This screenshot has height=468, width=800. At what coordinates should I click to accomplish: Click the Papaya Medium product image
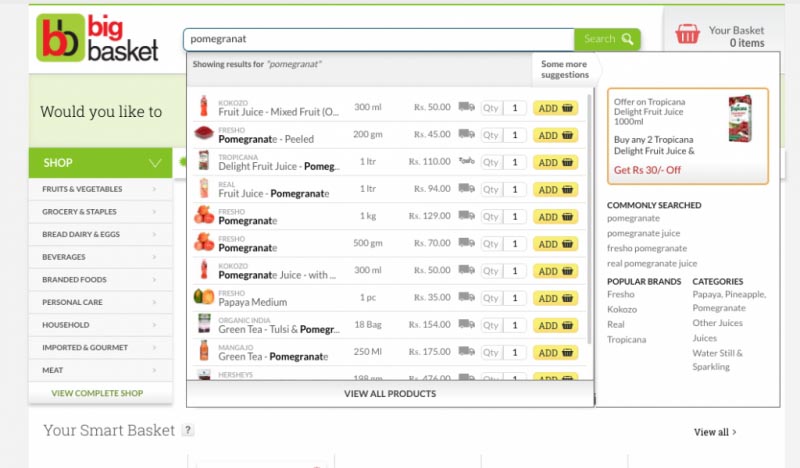(x=203, y=297)
